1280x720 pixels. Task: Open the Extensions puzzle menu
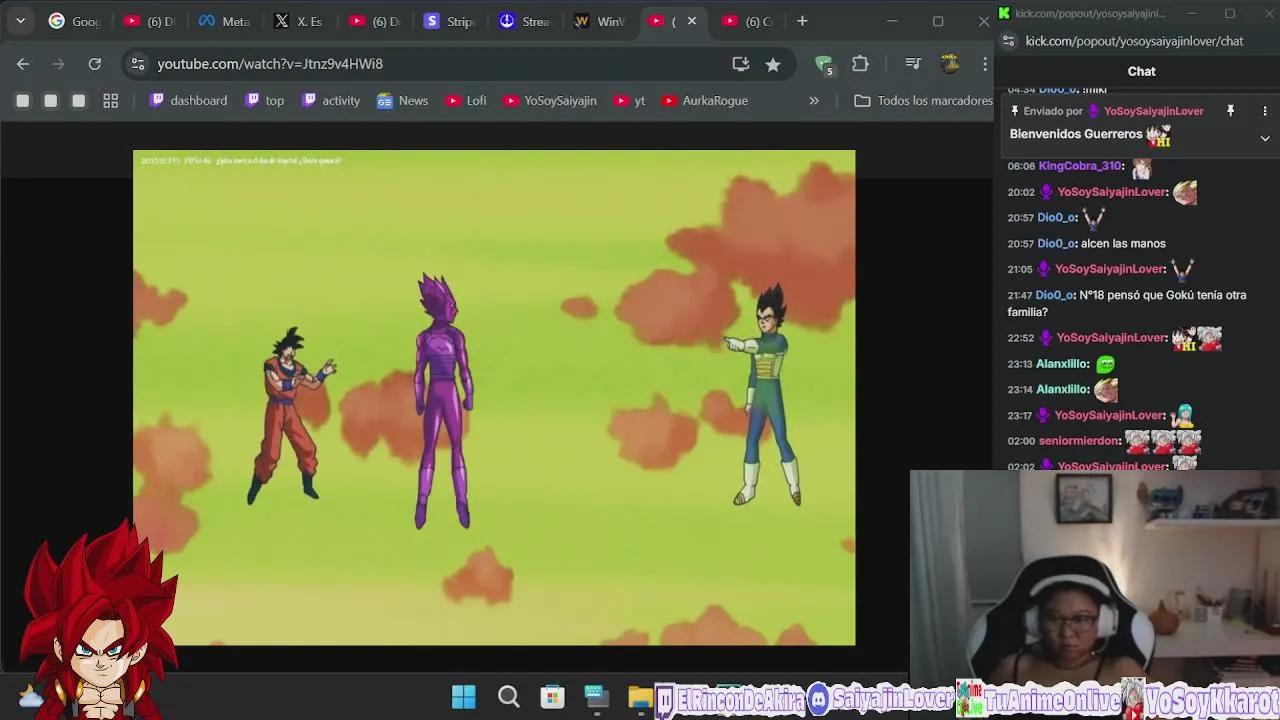point(860,64)
